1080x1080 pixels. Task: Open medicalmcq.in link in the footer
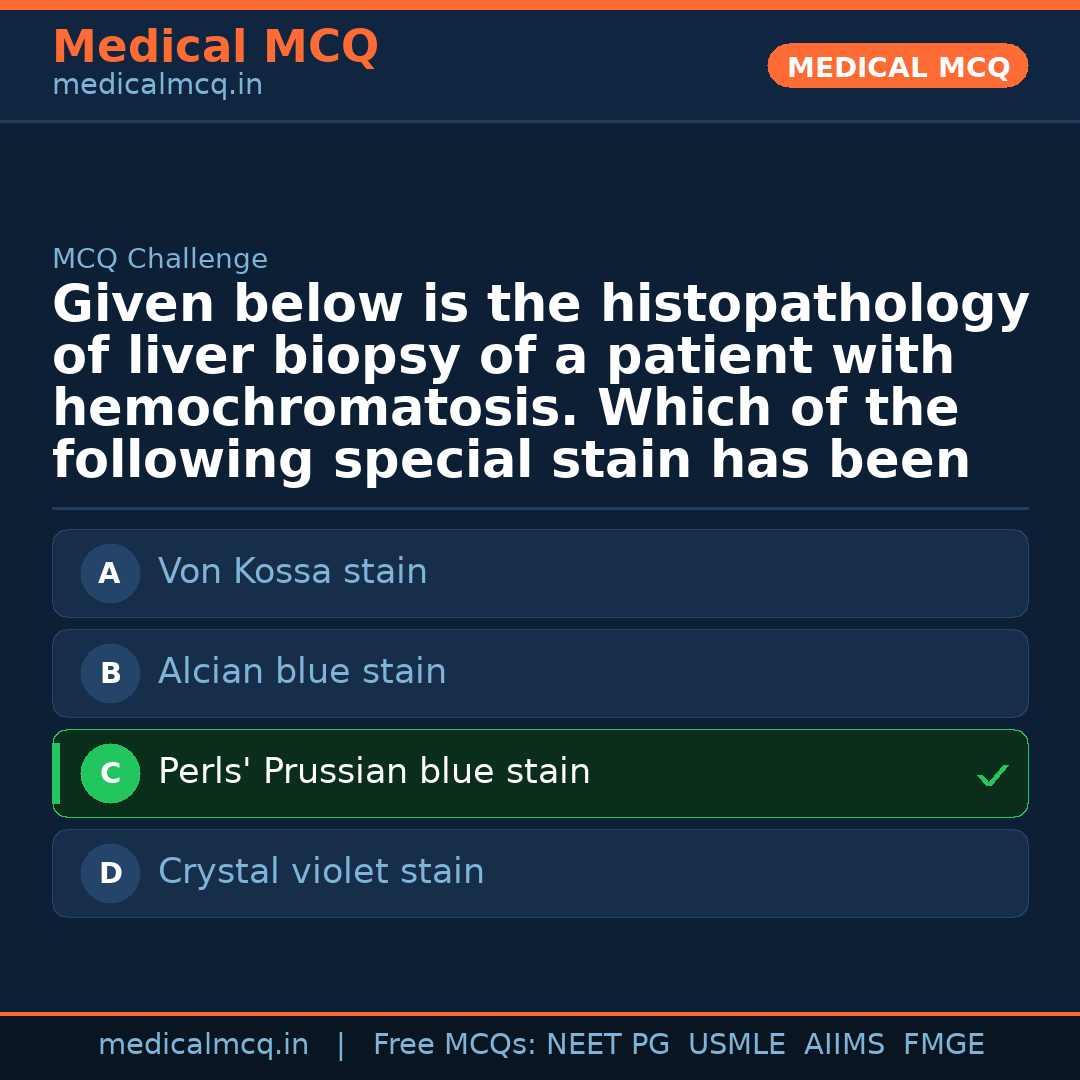click(203, 1045)
